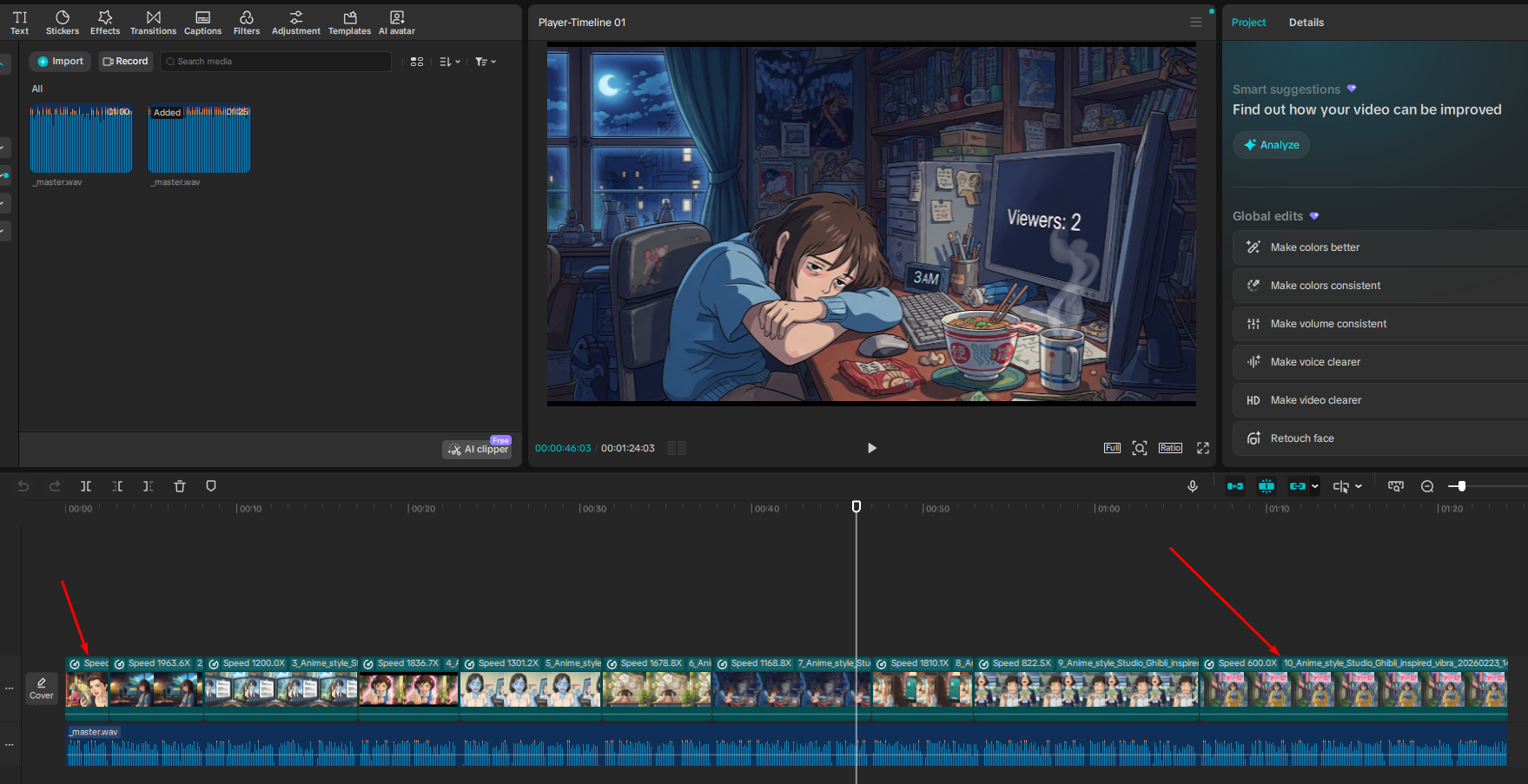Focus the Search media field
This screenshot has height=784, width=1528.
pyautogui.click(x=276, y=62)
